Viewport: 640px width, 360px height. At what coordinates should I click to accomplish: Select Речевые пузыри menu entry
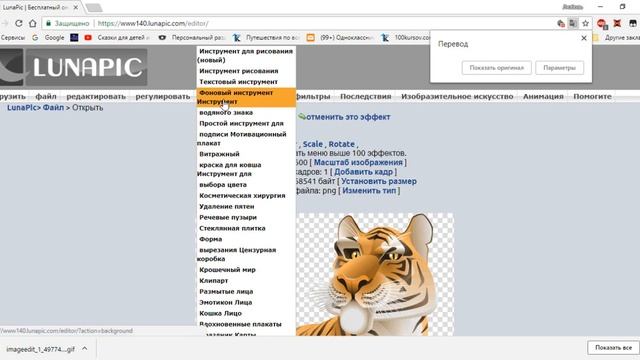[228, 218]
